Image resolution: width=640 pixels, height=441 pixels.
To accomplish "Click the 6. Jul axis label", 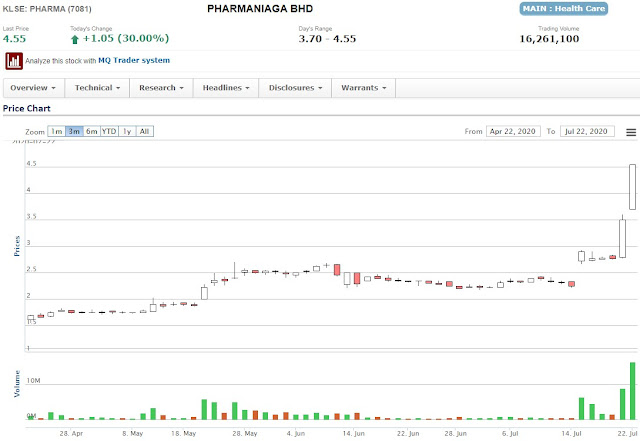I will 510,434.
